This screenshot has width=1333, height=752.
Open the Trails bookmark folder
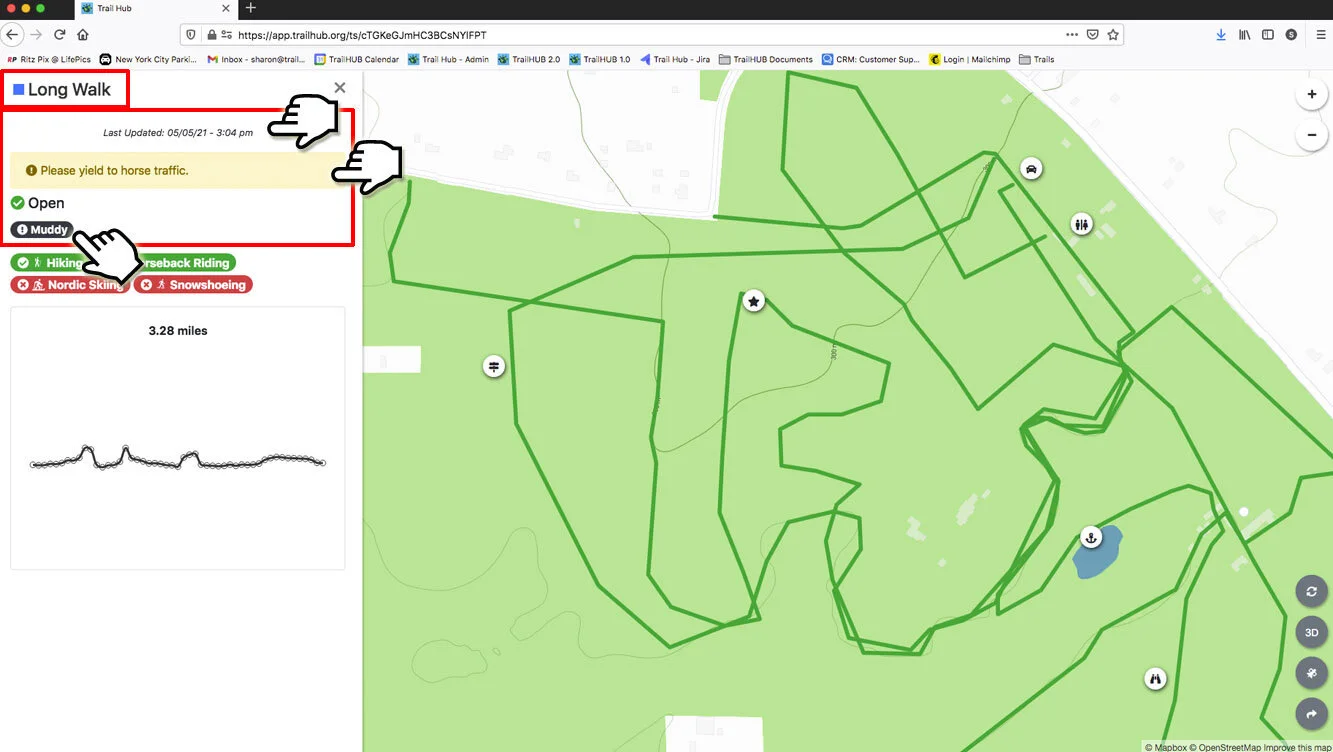click(x=1037, y=59)
